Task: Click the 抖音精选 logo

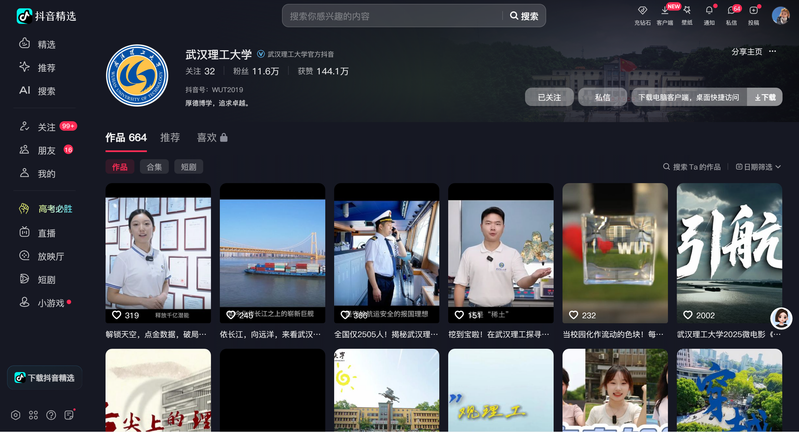Action: pyautogui.click(x=46, y=16)
